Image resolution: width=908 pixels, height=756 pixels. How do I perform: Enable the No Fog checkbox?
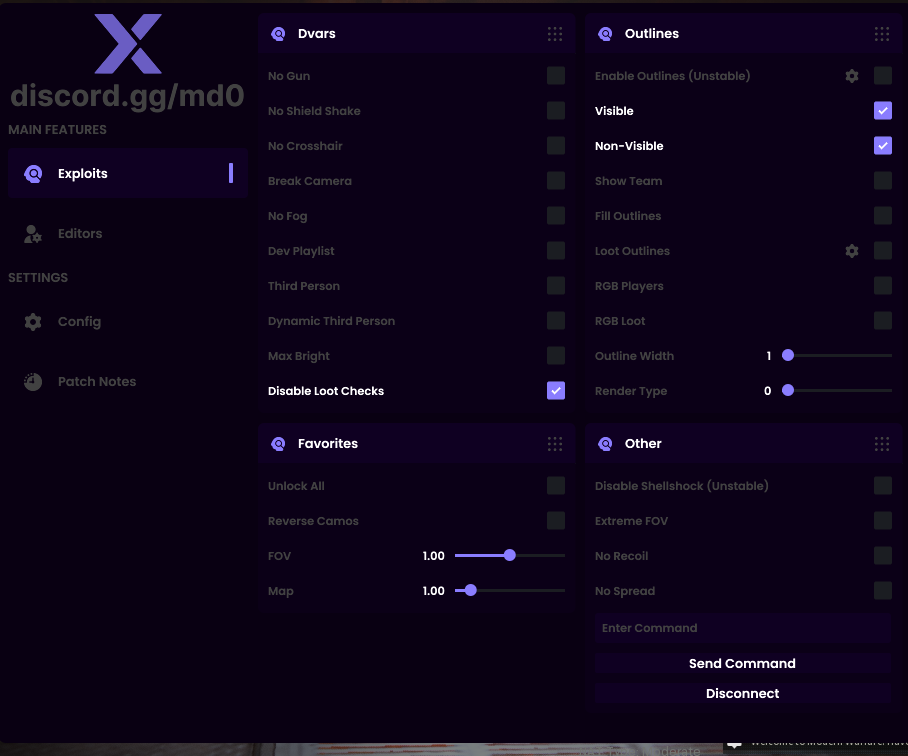point(556,215)
